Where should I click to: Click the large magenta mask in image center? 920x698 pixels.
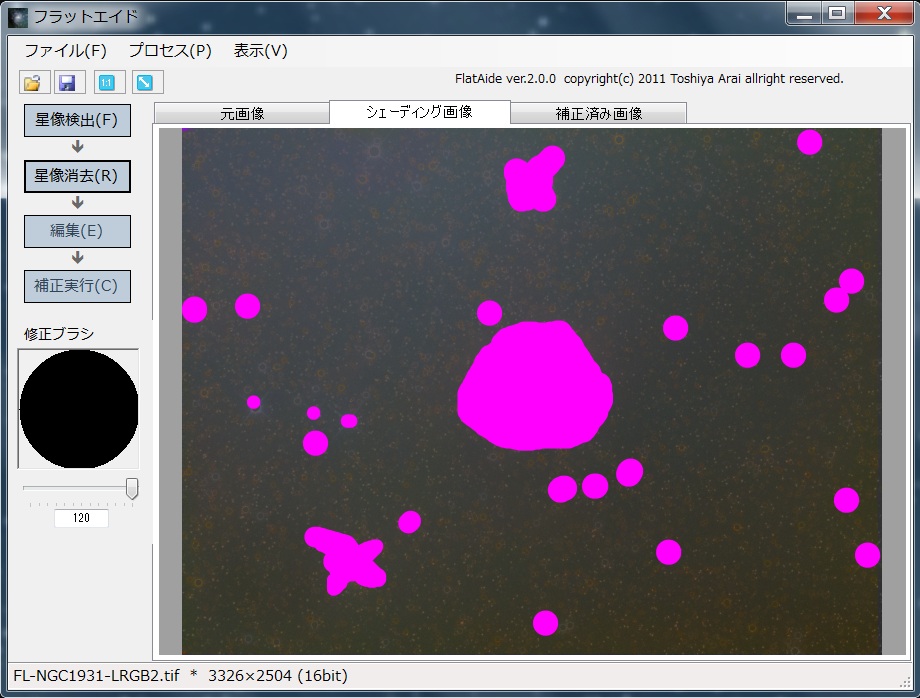pyautogui.click(x=535, y=386)
